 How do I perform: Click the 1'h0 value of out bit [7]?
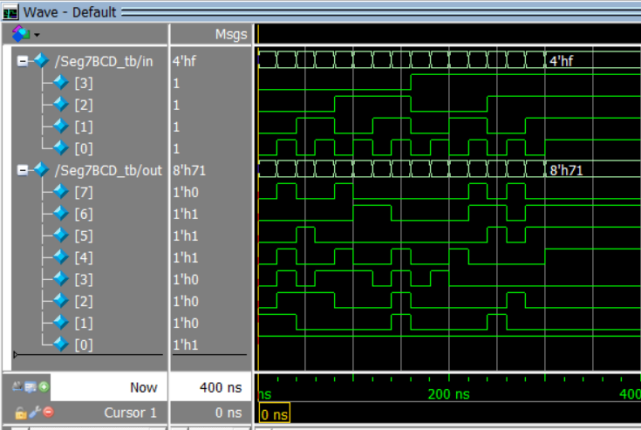point(186,192)
